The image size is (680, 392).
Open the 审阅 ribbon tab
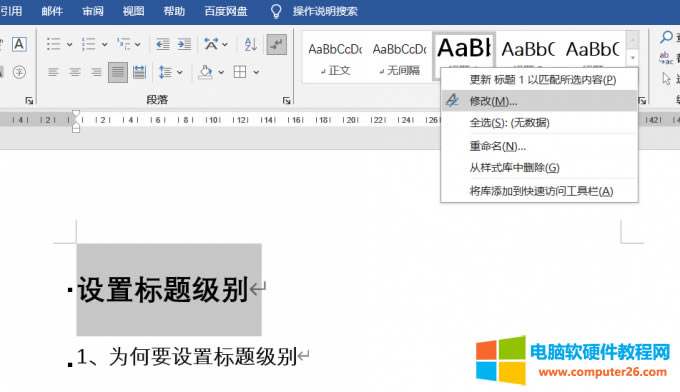coord(93,11)
